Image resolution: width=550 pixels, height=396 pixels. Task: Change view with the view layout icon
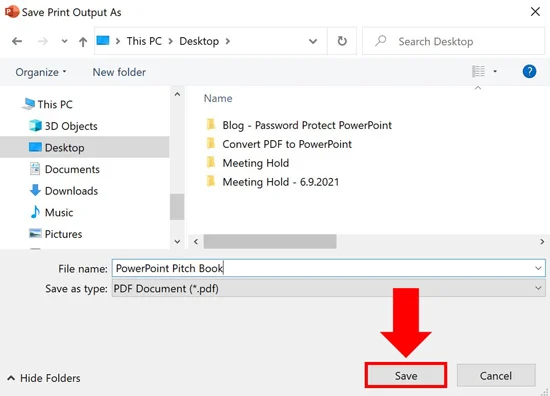point(478,71)
